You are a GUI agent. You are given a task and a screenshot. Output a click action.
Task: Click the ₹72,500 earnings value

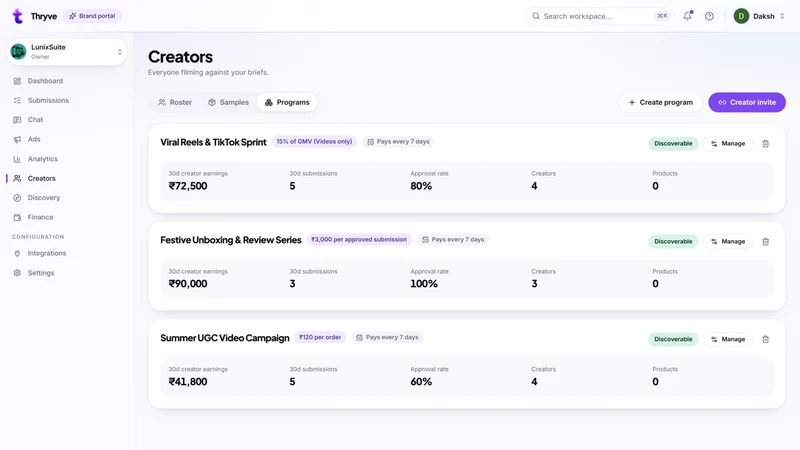pos(188,186)
